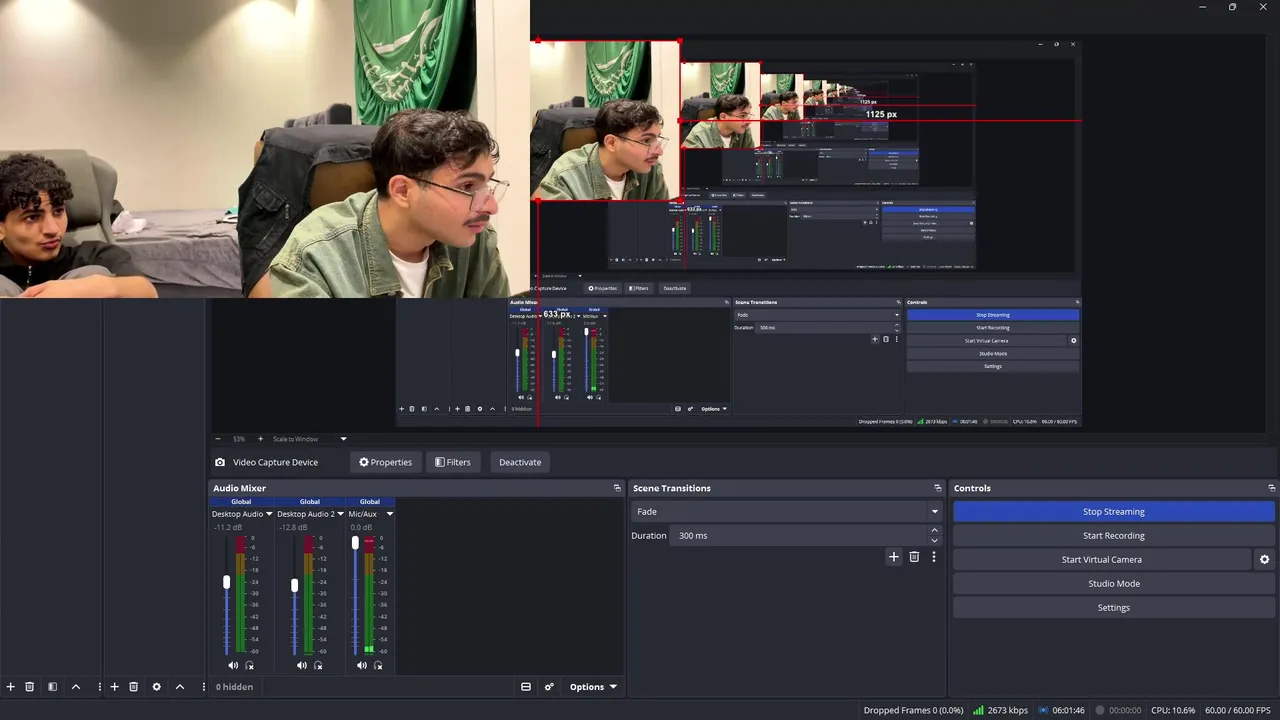Viewport: 1280px width, 720px height.
Task: Click the Desktop Audio volume slider handle
Action: (227, 582)
